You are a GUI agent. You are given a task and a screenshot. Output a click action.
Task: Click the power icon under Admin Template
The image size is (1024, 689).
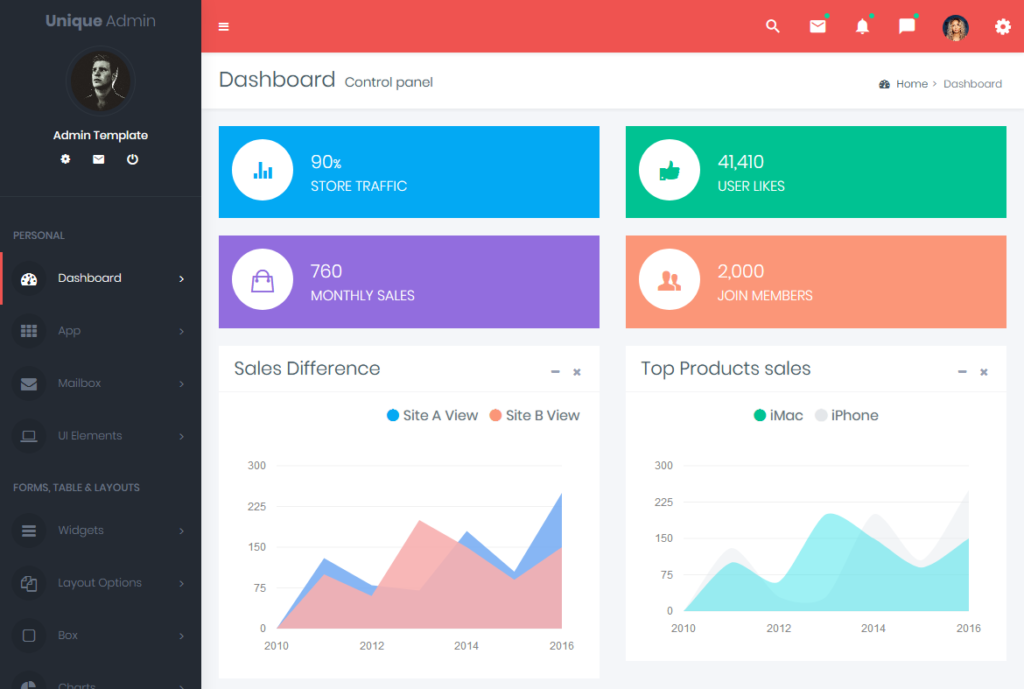click(132, 159)
